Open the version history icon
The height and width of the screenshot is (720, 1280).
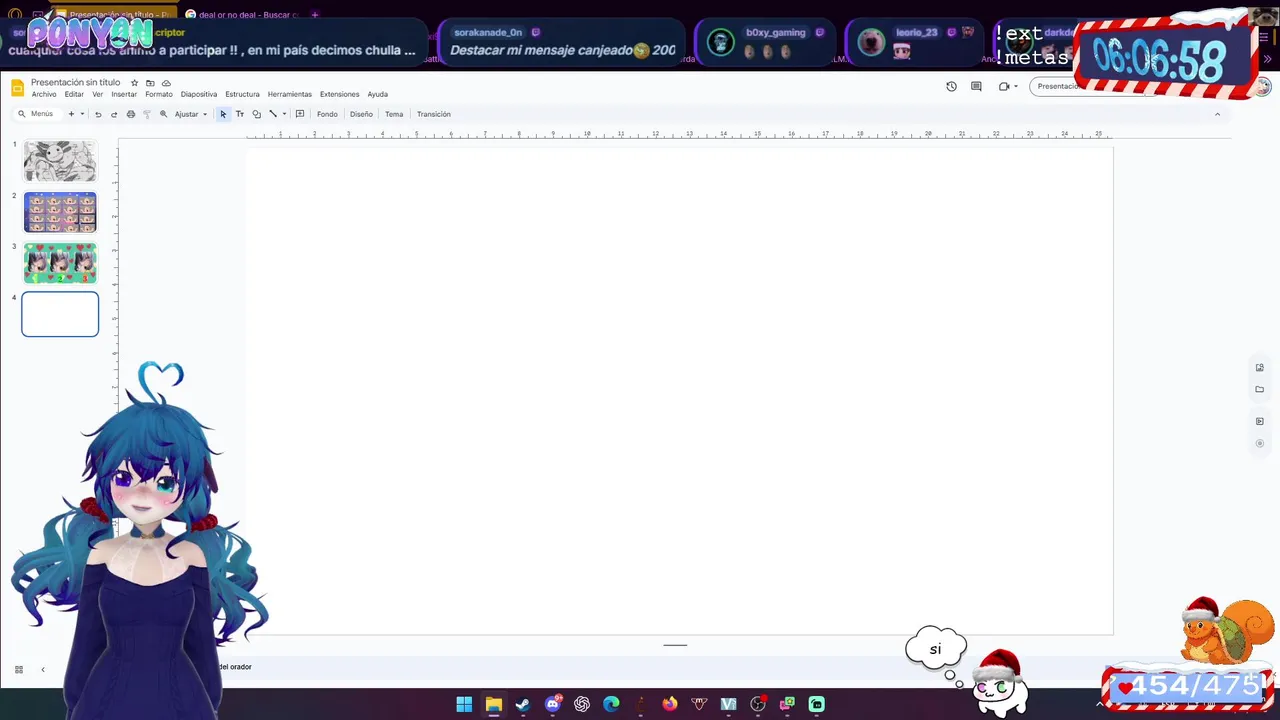951,86
